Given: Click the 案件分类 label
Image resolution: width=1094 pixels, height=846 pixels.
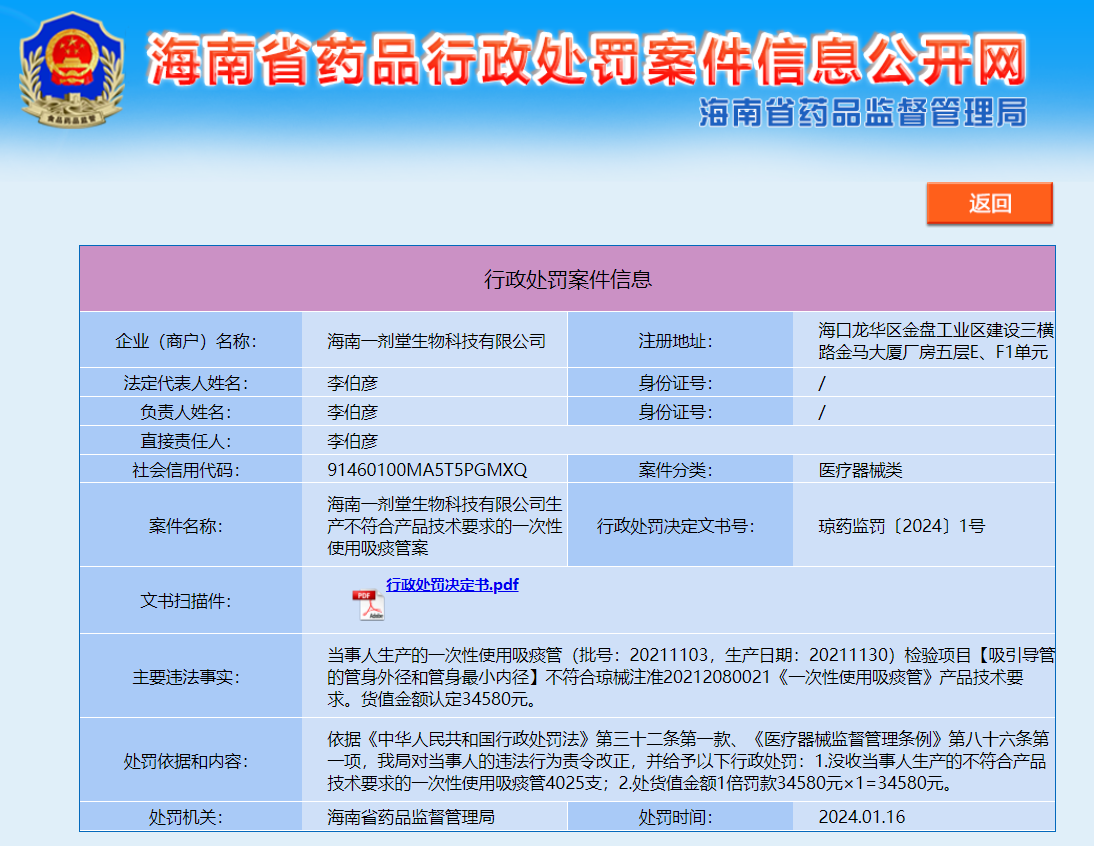Looking at the screenshot, I should [x=675, y=470].
